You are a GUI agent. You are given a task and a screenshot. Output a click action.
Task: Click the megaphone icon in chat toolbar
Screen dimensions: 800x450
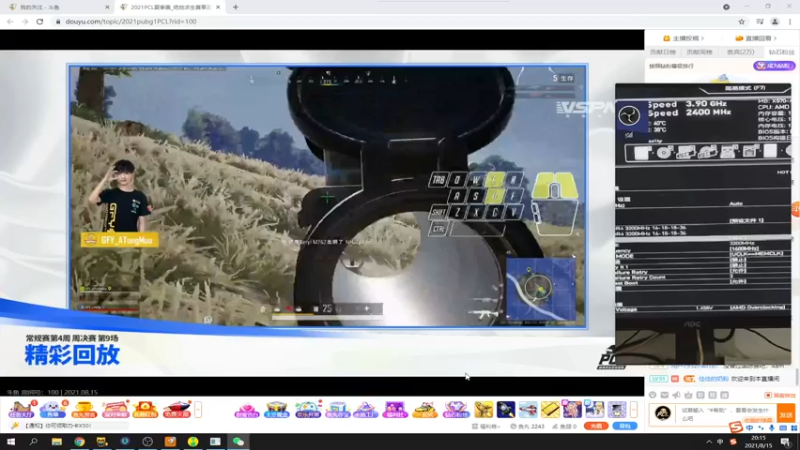(676, 395)
